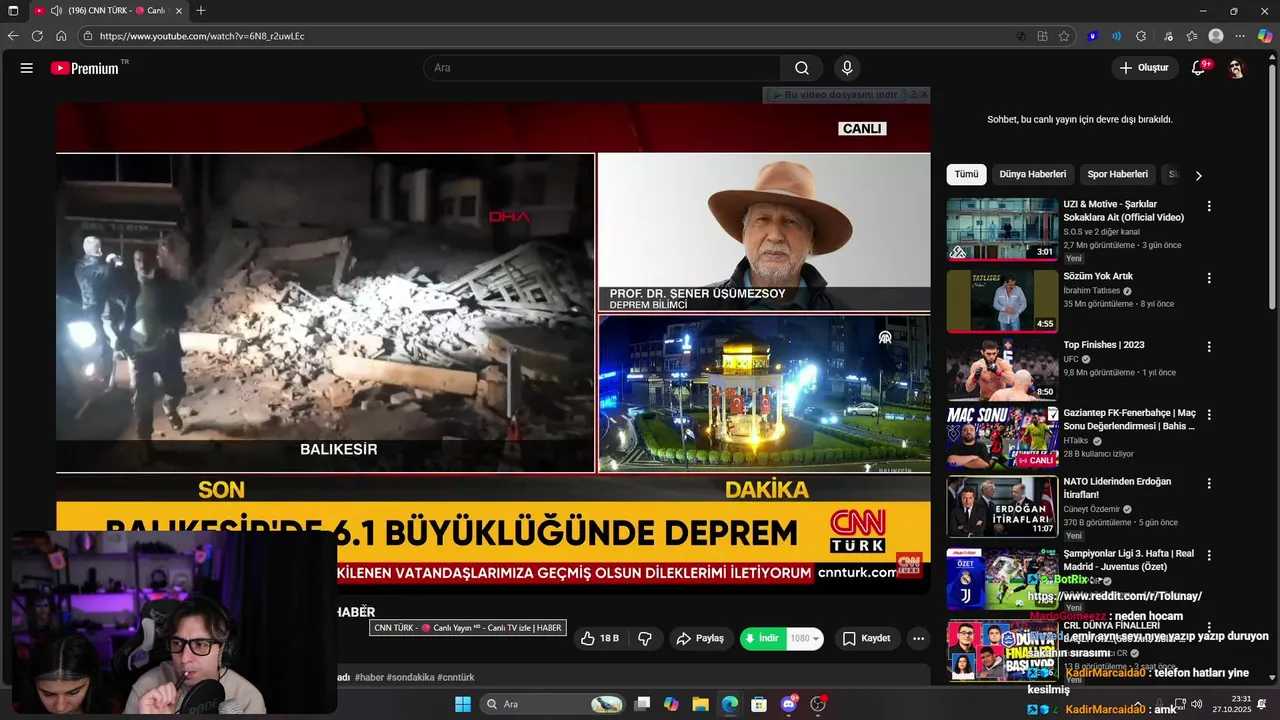Image resolution: width=1280 pixels, height=720 pixels.
Task: Add page to favorites star icon
Action: click(x=1064, y=36)
